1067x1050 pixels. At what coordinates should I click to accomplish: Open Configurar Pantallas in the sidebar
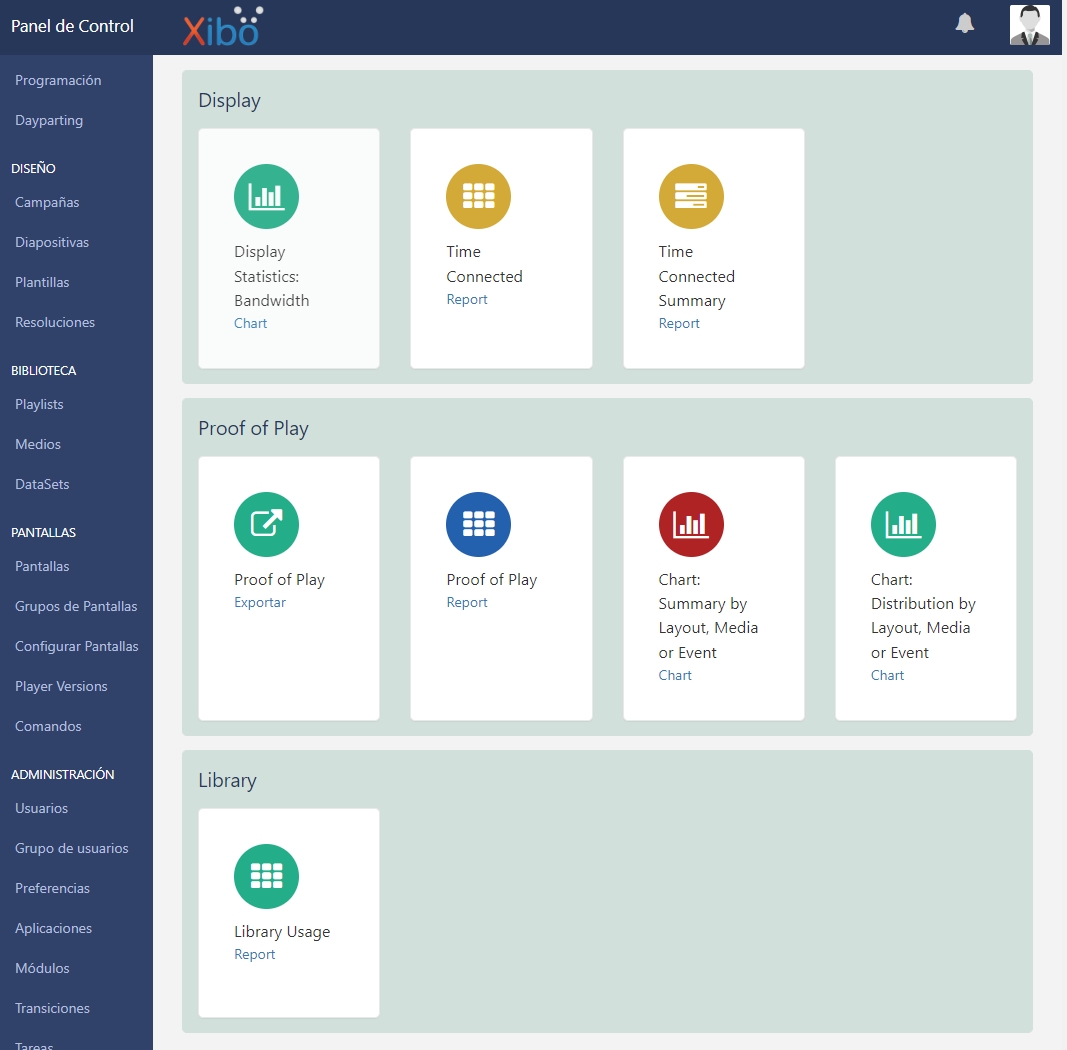pyautogui.click(x=76, y=646)
